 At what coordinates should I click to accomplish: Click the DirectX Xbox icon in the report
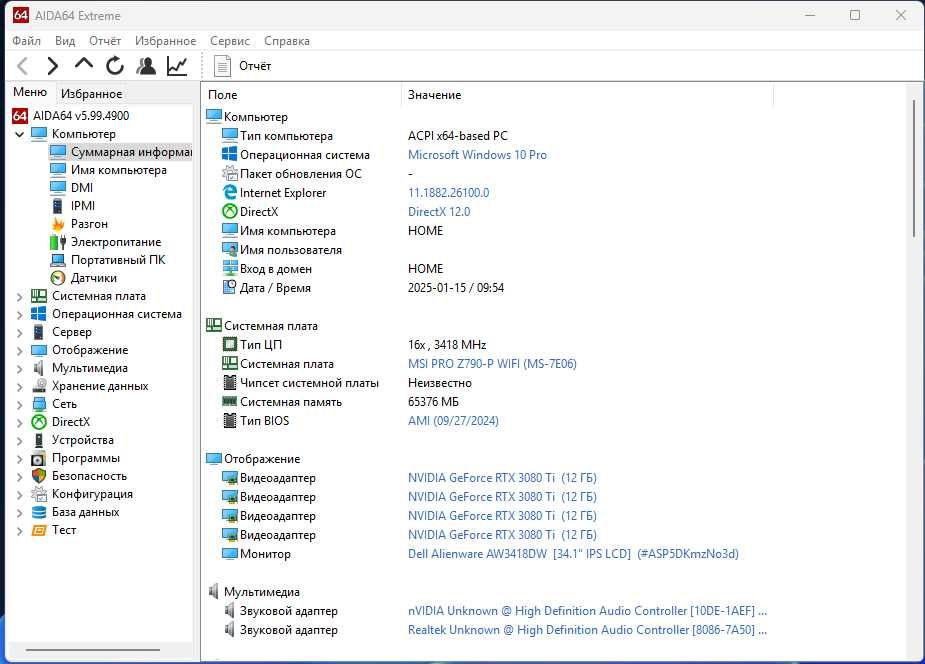coord(229,211)
